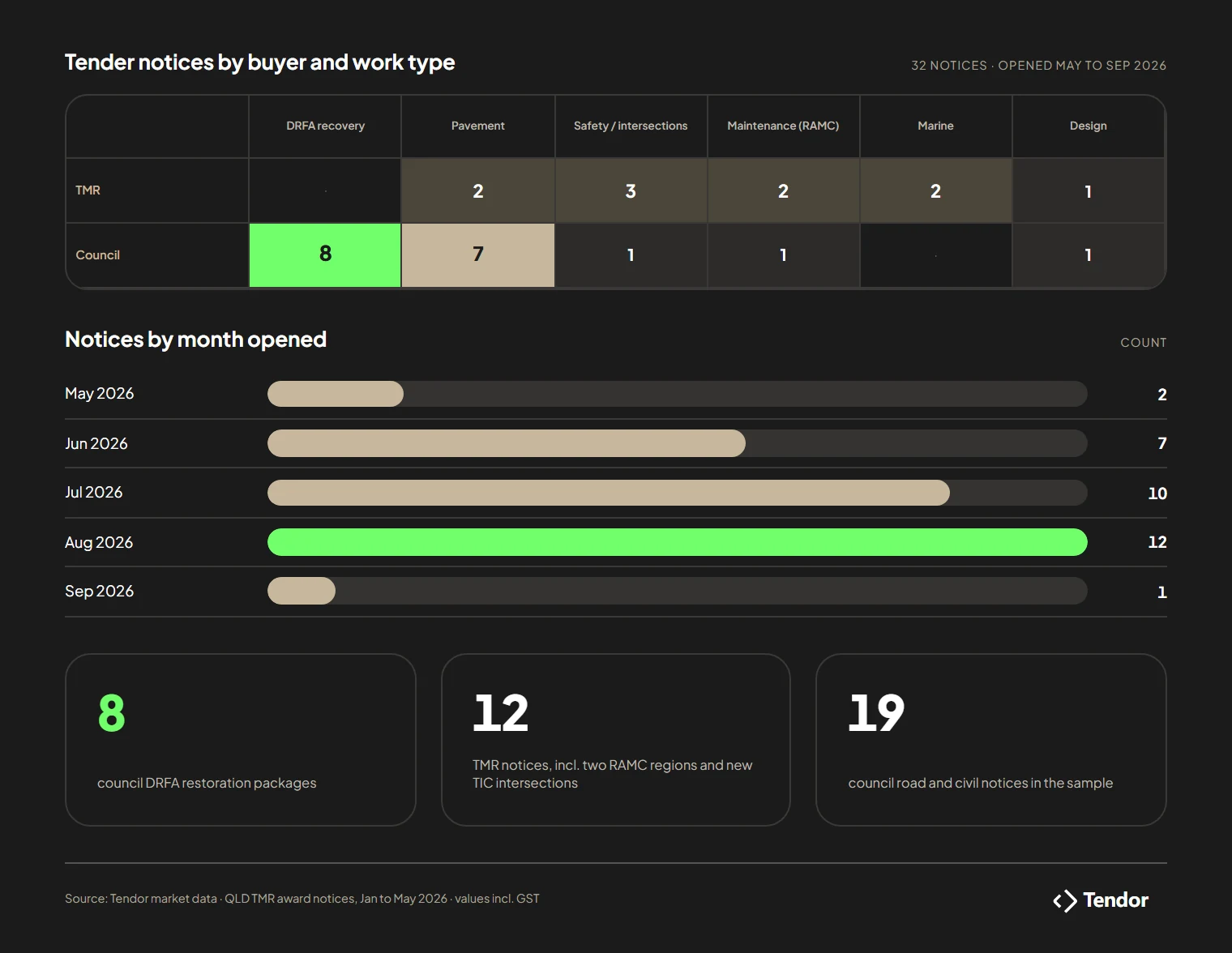Click the Council row label
1232x953 pixels.
pyautogui.click(x=98, y=255)
